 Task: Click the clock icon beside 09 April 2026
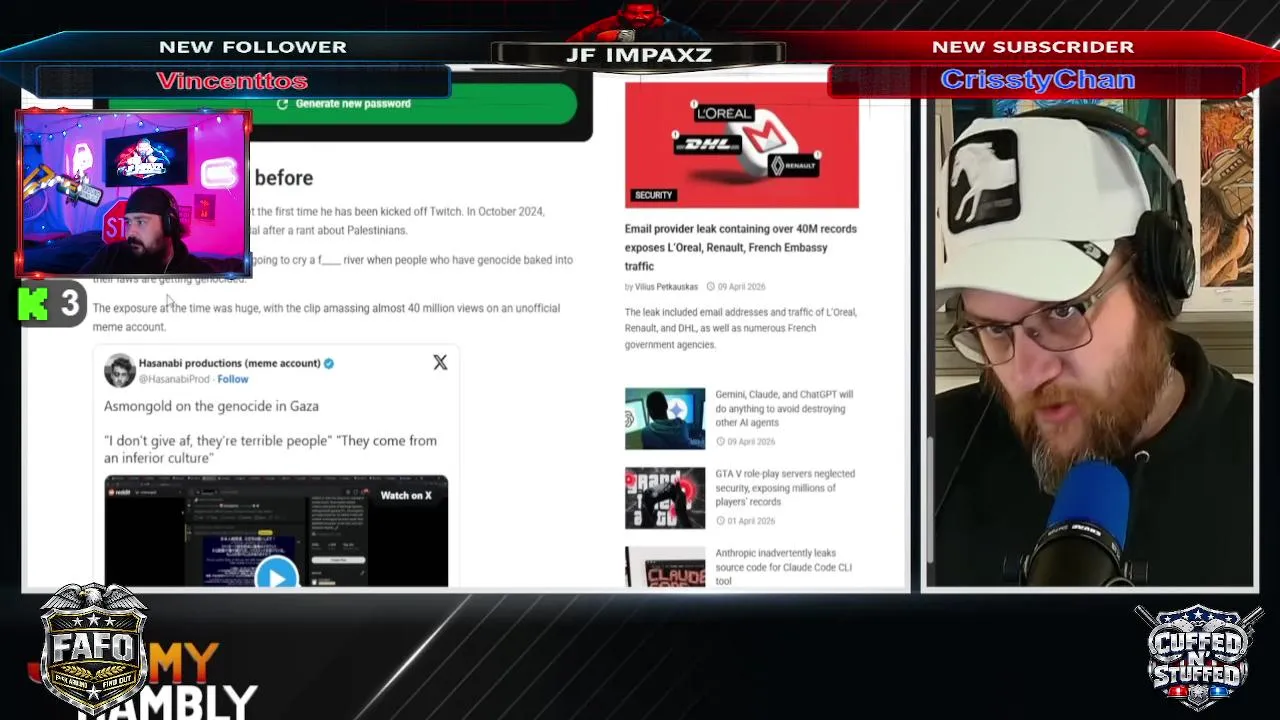tap(711, 287)
